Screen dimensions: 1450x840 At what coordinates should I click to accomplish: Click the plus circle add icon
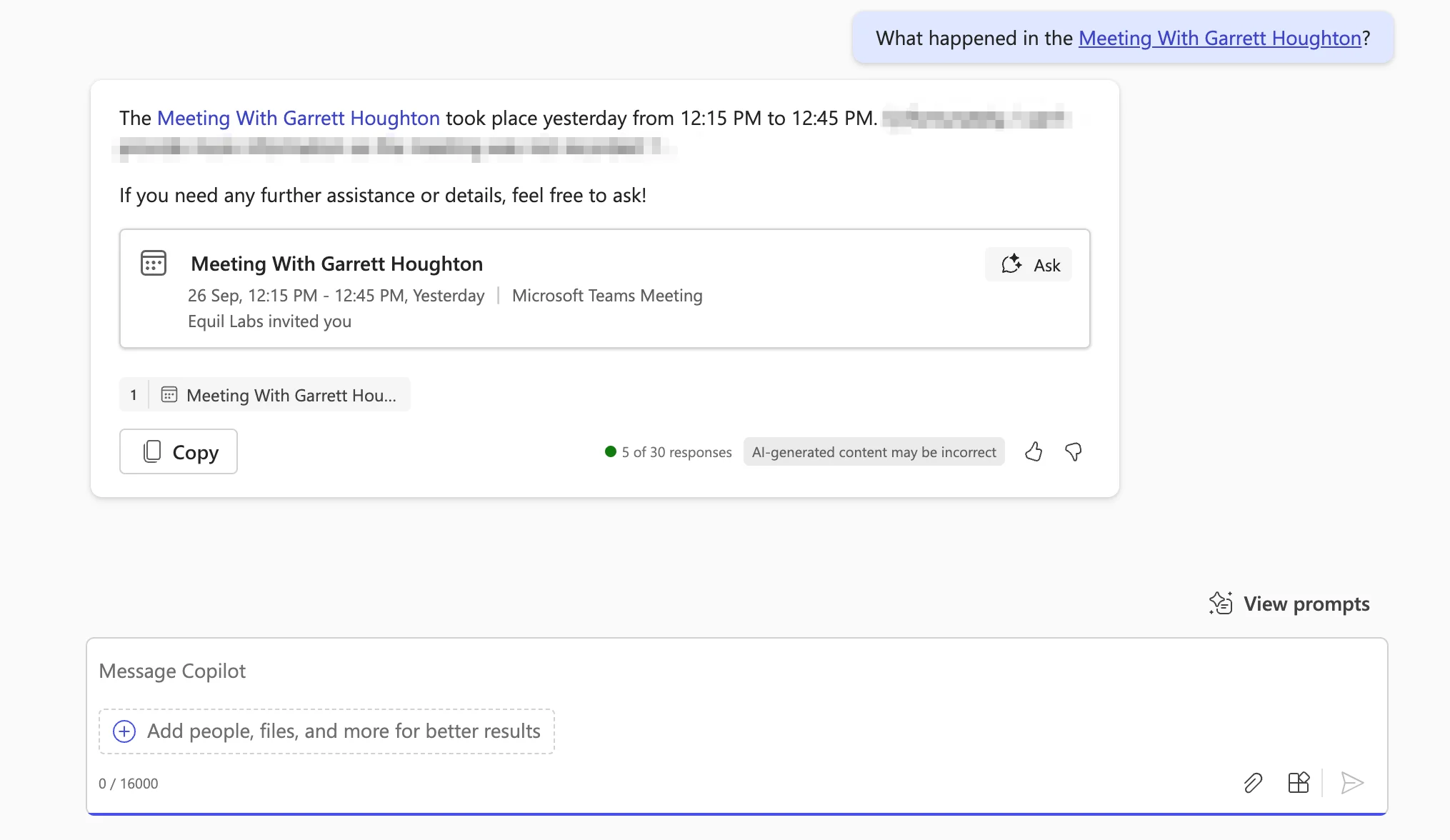124,731
